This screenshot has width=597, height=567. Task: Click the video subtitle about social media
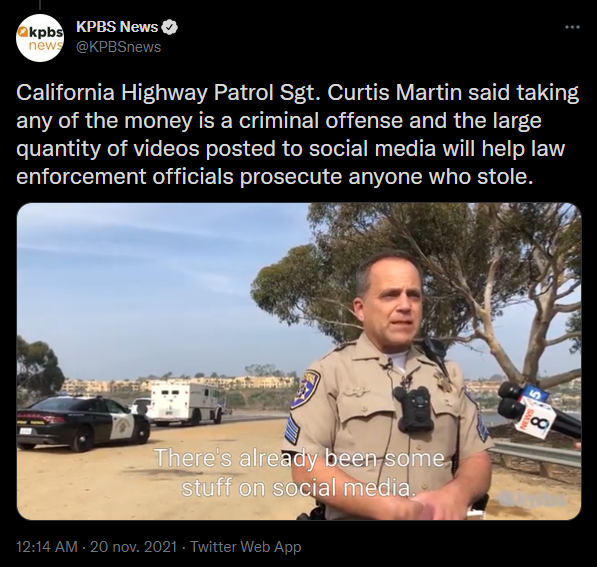(x=299, y=473)
